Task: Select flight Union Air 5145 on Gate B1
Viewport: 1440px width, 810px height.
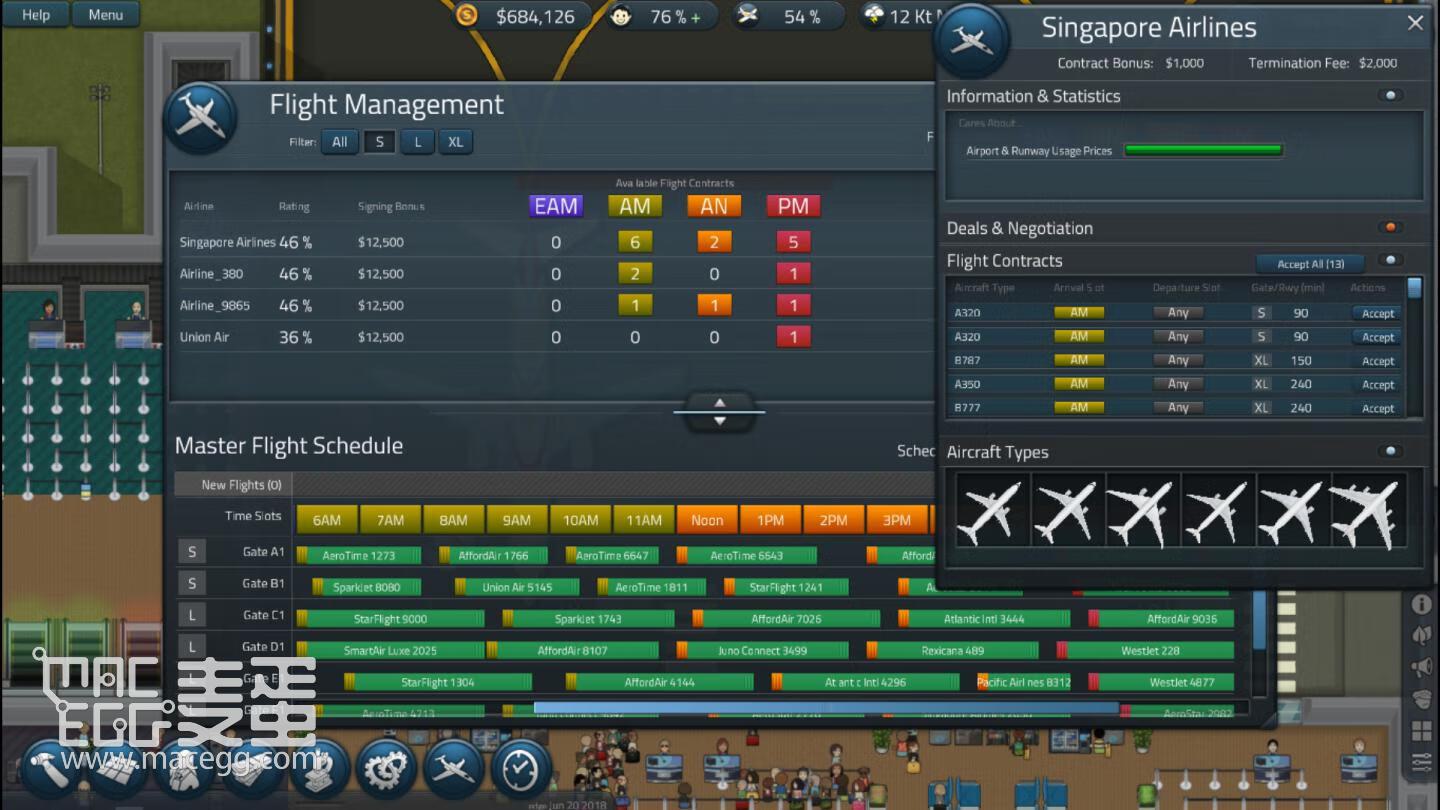Action: point(517,587)
